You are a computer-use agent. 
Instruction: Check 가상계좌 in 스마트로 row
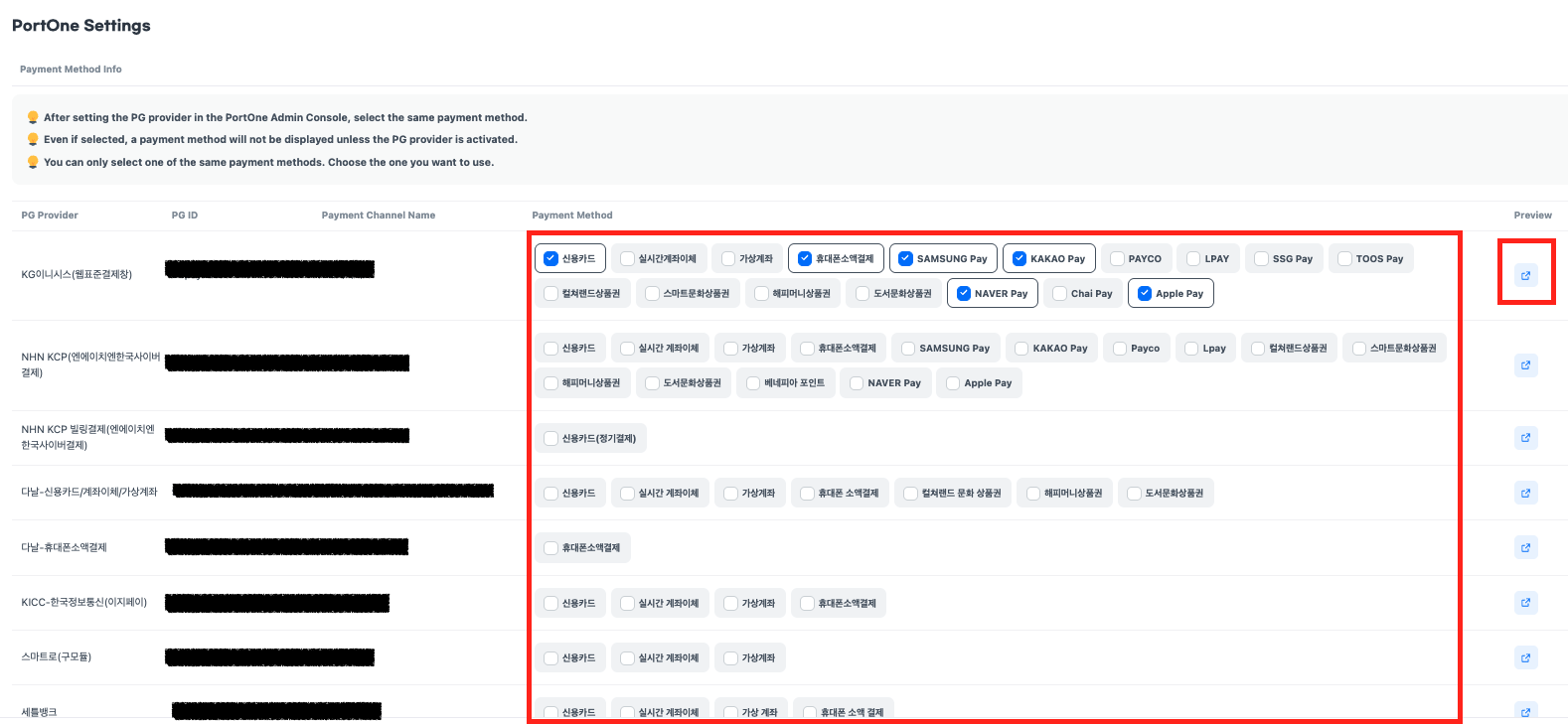(730, 658)
